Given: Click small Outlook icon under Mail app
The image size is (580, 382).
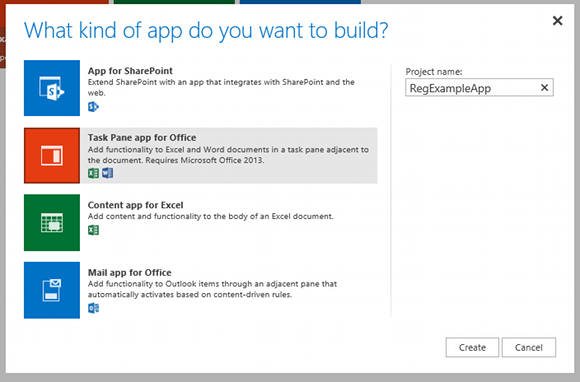Looking at the screenshot, I should click(93, 308).
